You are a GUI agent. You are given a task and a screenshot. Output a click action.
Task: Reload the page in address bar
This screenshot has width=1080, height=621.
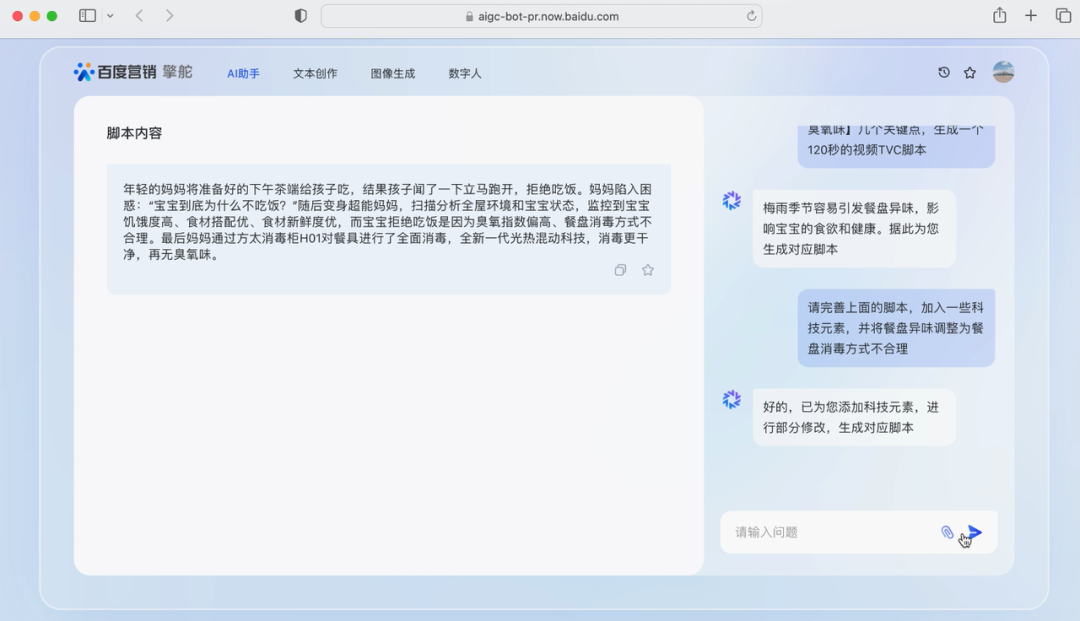(751, 16)
